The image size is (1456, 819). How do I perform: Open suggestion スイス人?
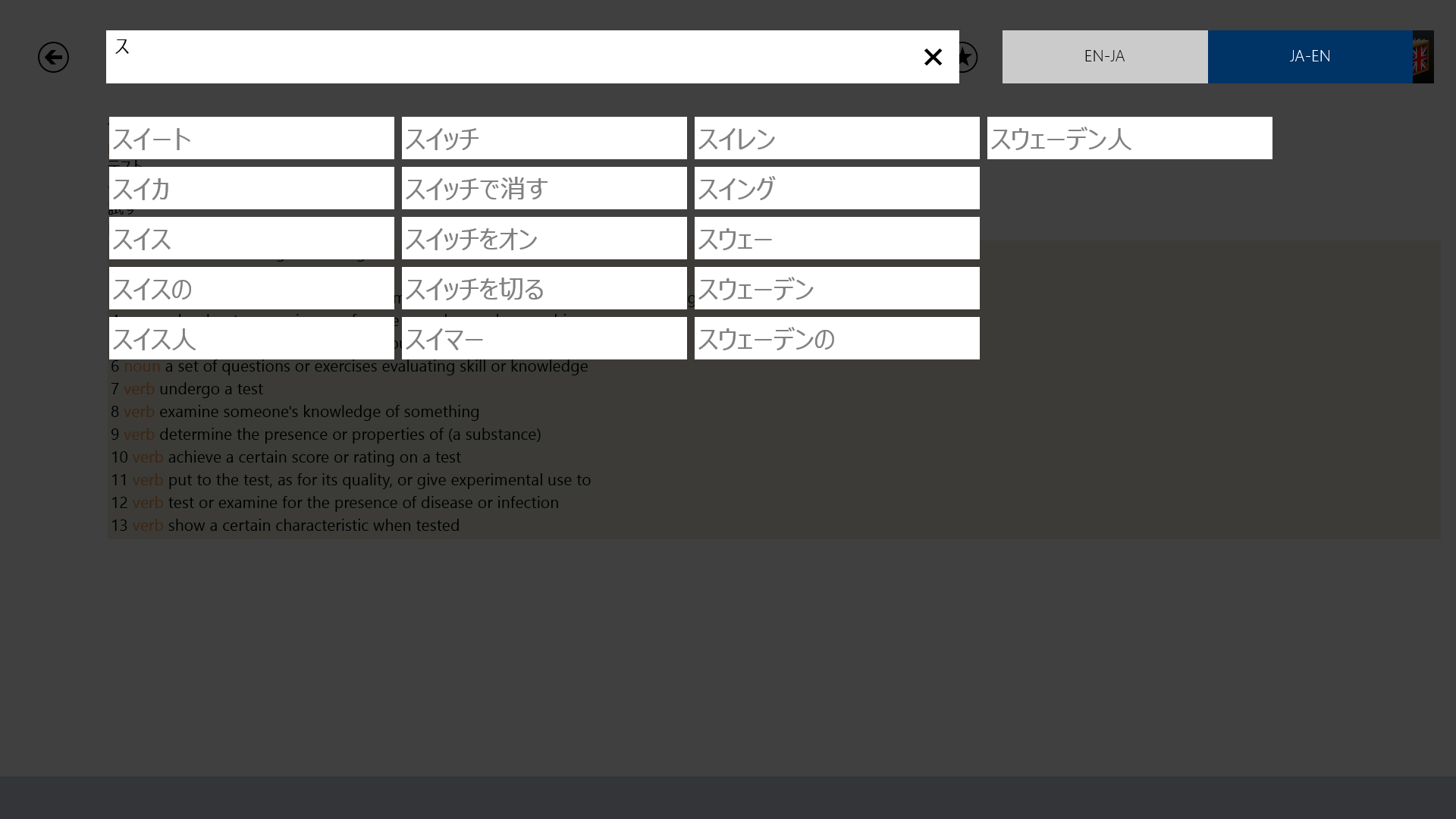(x=251, y=338)
